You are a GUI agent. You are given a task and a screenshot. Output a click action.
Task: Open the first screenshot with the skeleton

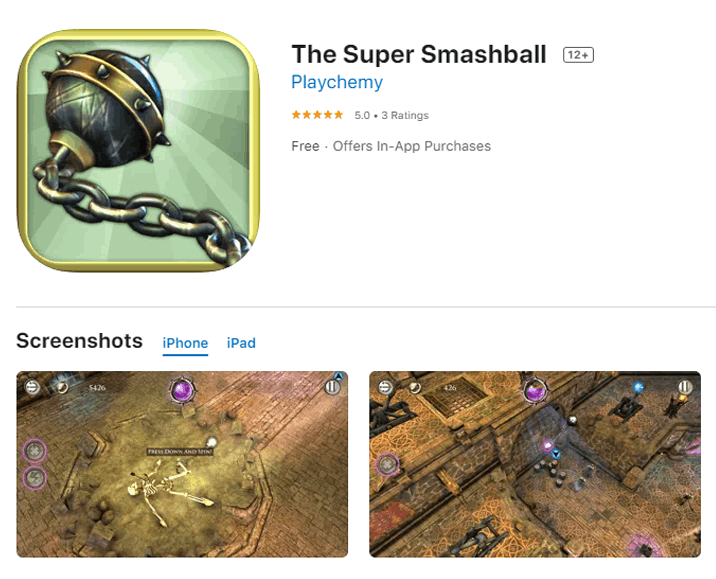point(182,464)
